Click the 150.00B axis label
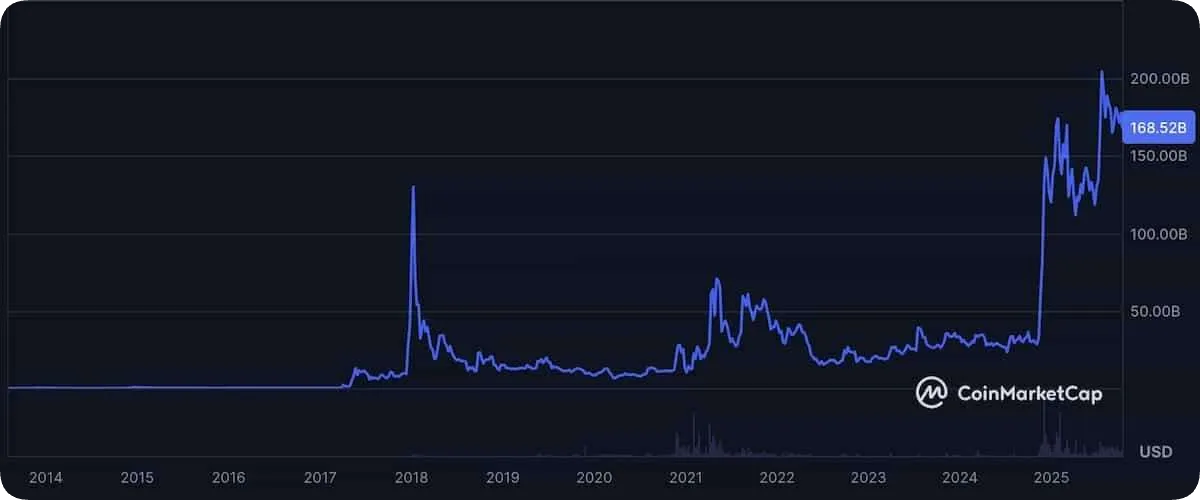The width and height of the screenshot is (1200, 500). click(x=1159, y=156)
